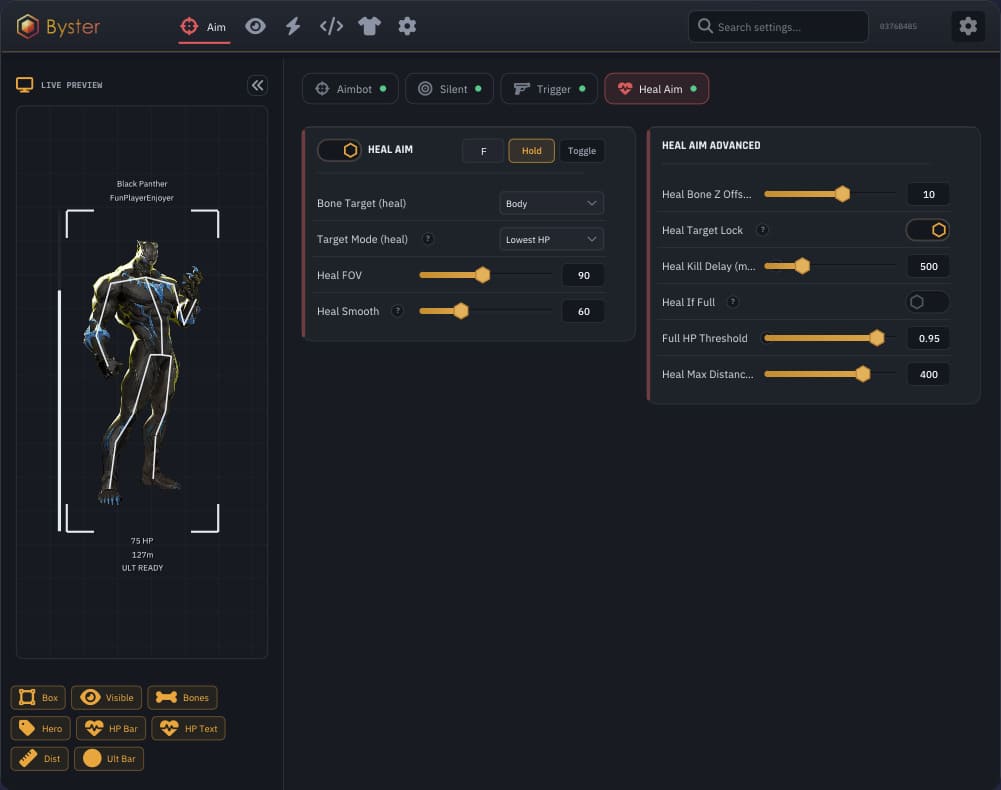Click the Heal Smooth slider handle

(x=461, y=311)
